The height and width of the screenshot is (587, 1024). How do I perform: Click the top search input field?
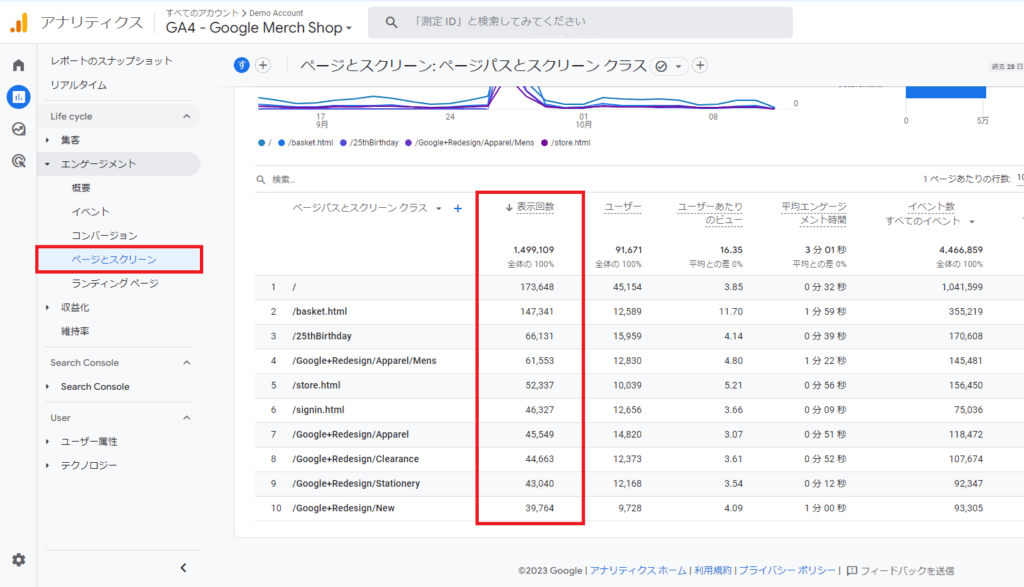pyautogui.click(x=580, y=22)
